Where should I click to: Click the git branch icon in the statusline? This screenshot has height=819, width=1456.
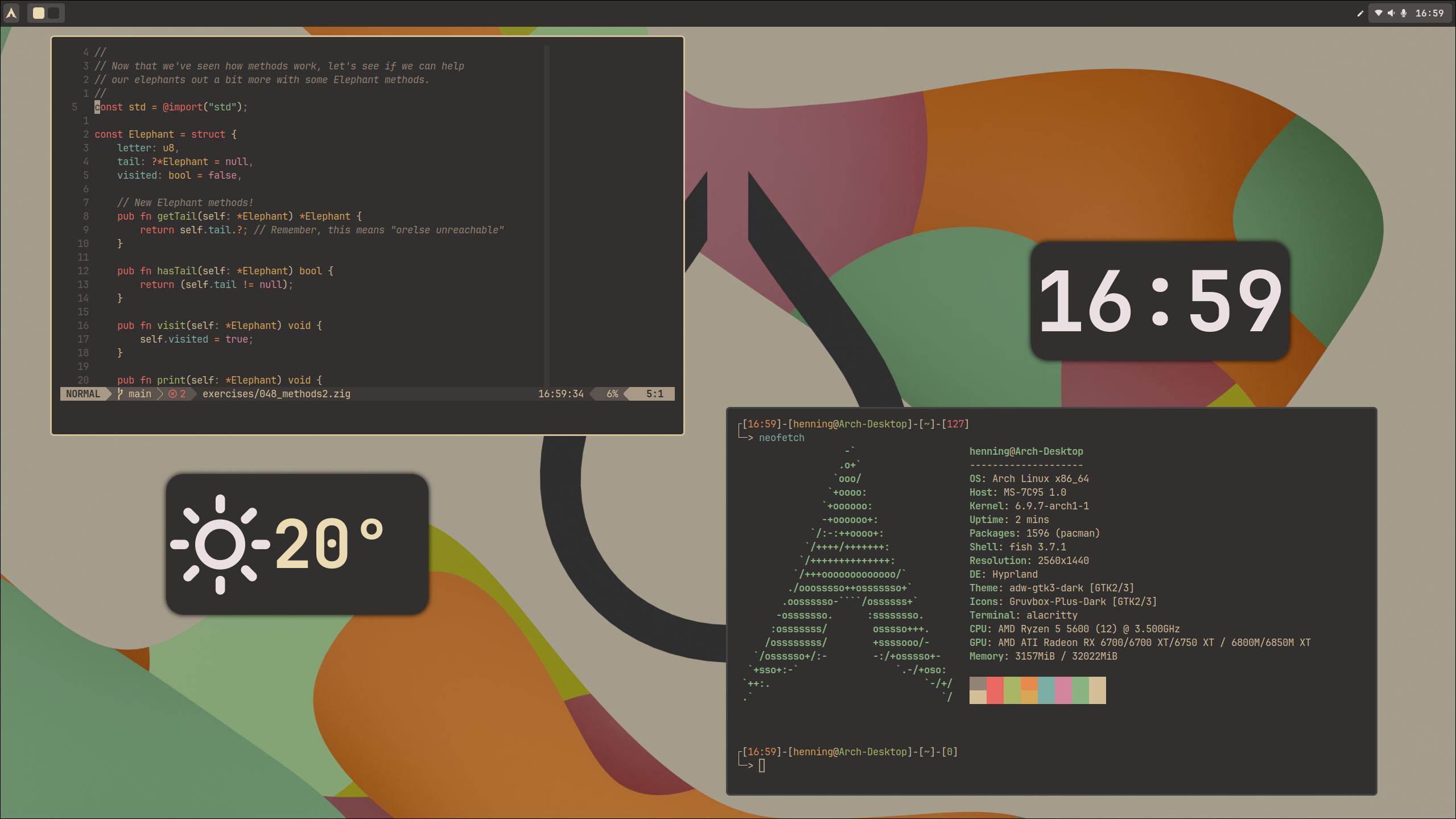coord(120,393)
